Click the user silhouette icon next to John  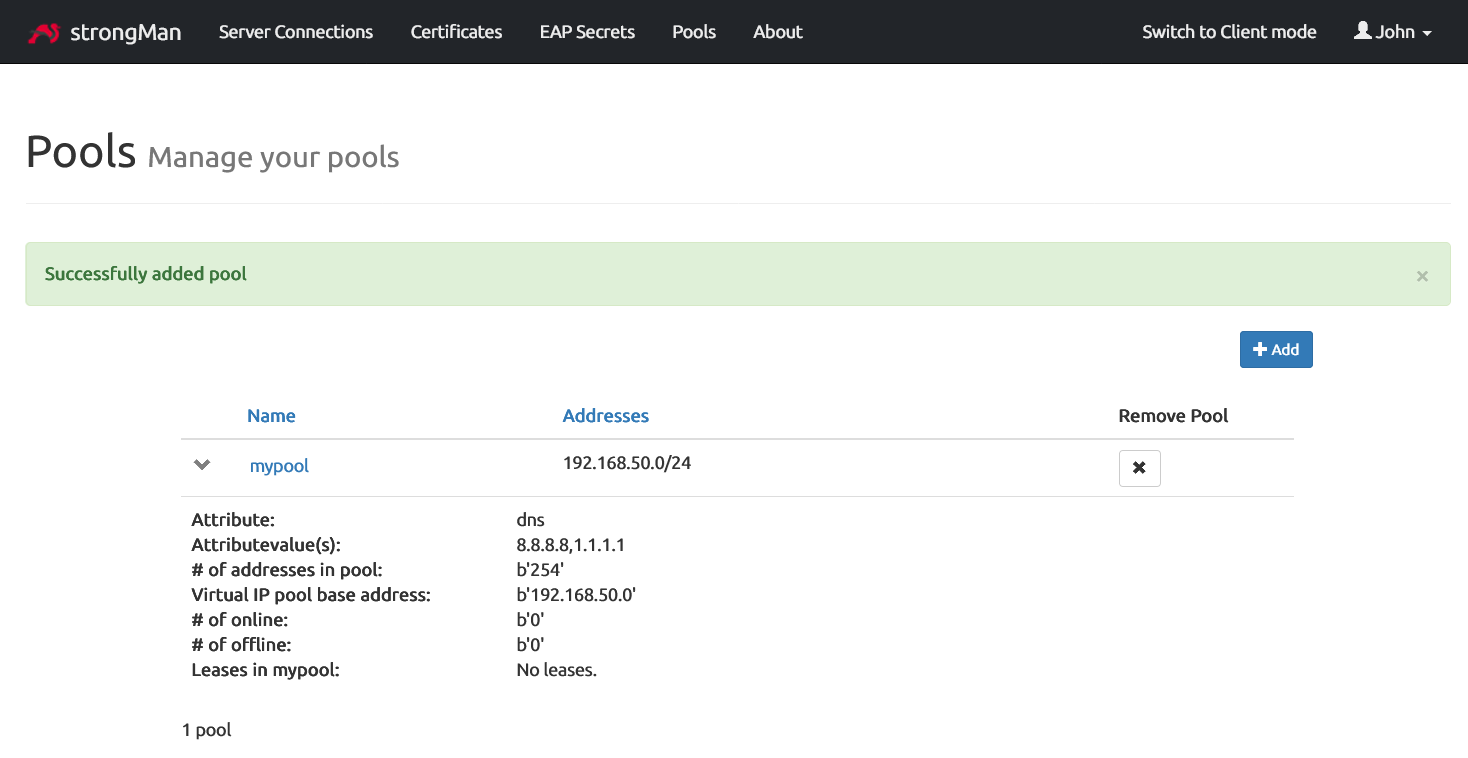click(1363, 31)
